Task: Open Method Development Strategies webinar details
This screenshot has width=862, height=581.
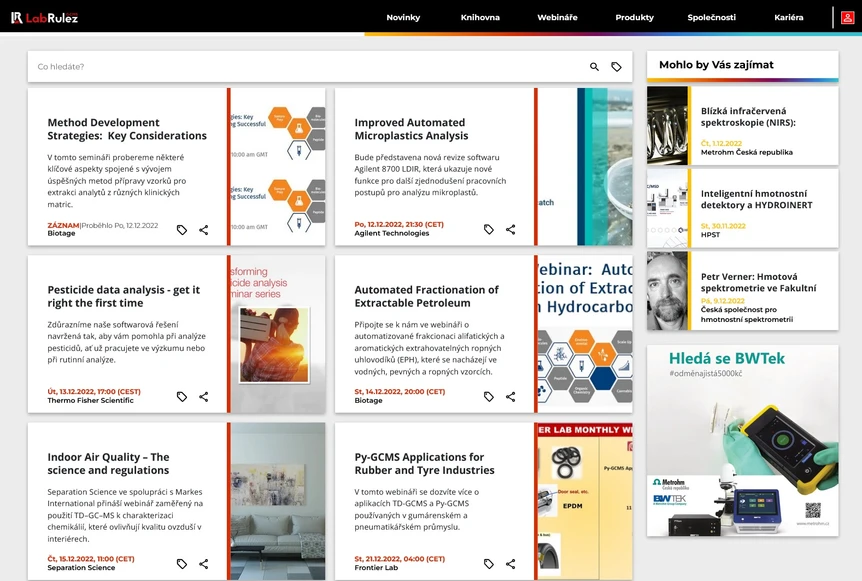Action: (128, 130)
